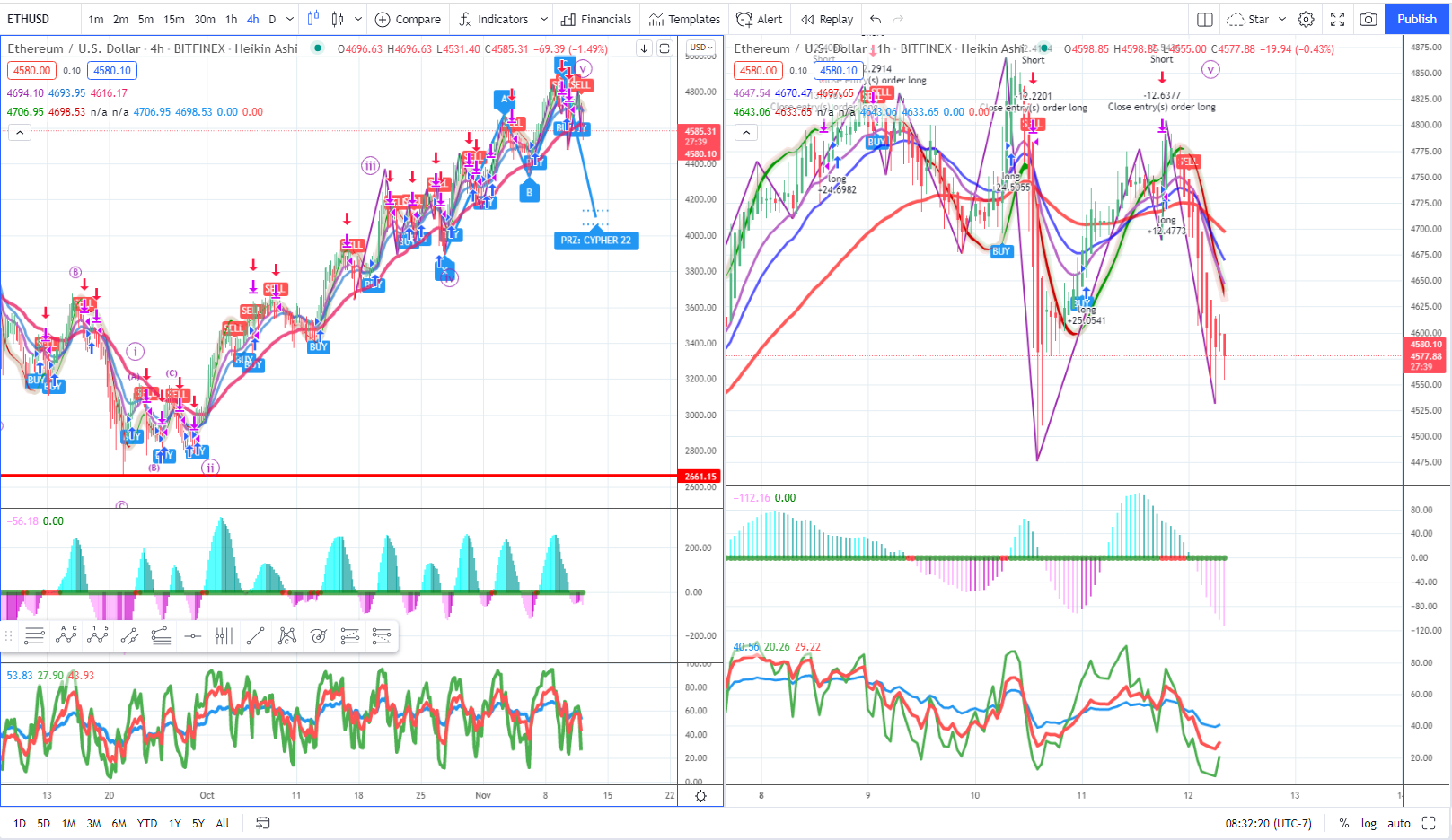Click the right chart buy price 4580.10
This screenshot has height=840, width=1452.
(839, 70)
